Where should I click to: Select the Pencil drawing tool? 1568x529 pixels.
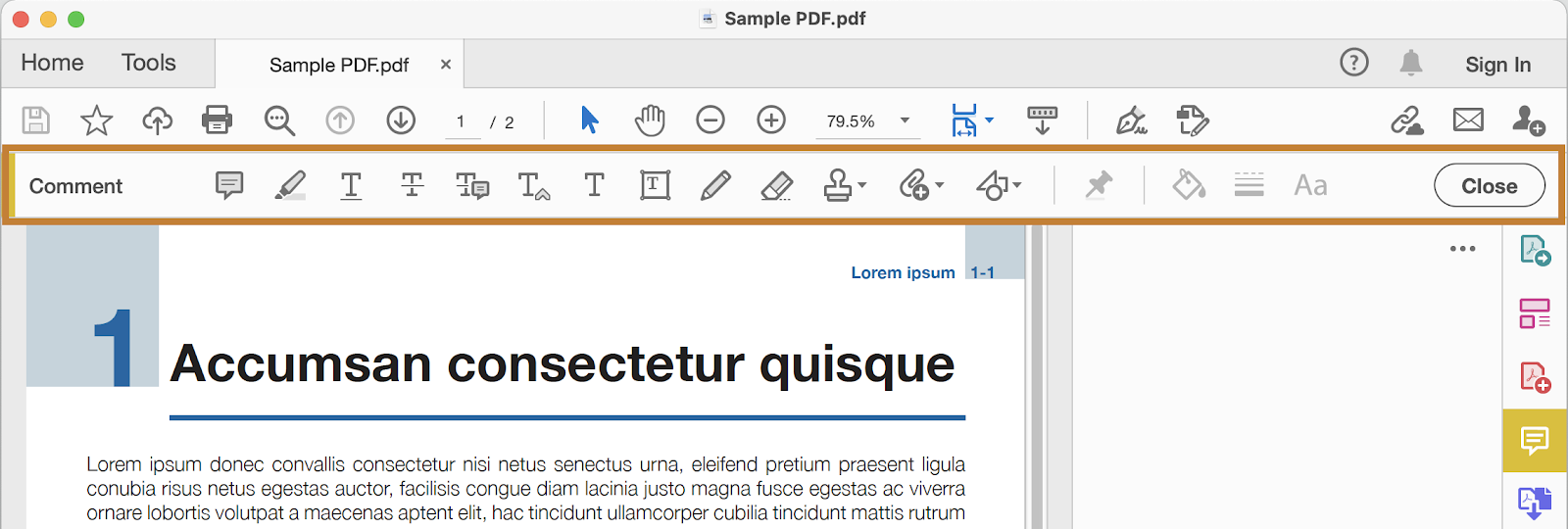715,185
